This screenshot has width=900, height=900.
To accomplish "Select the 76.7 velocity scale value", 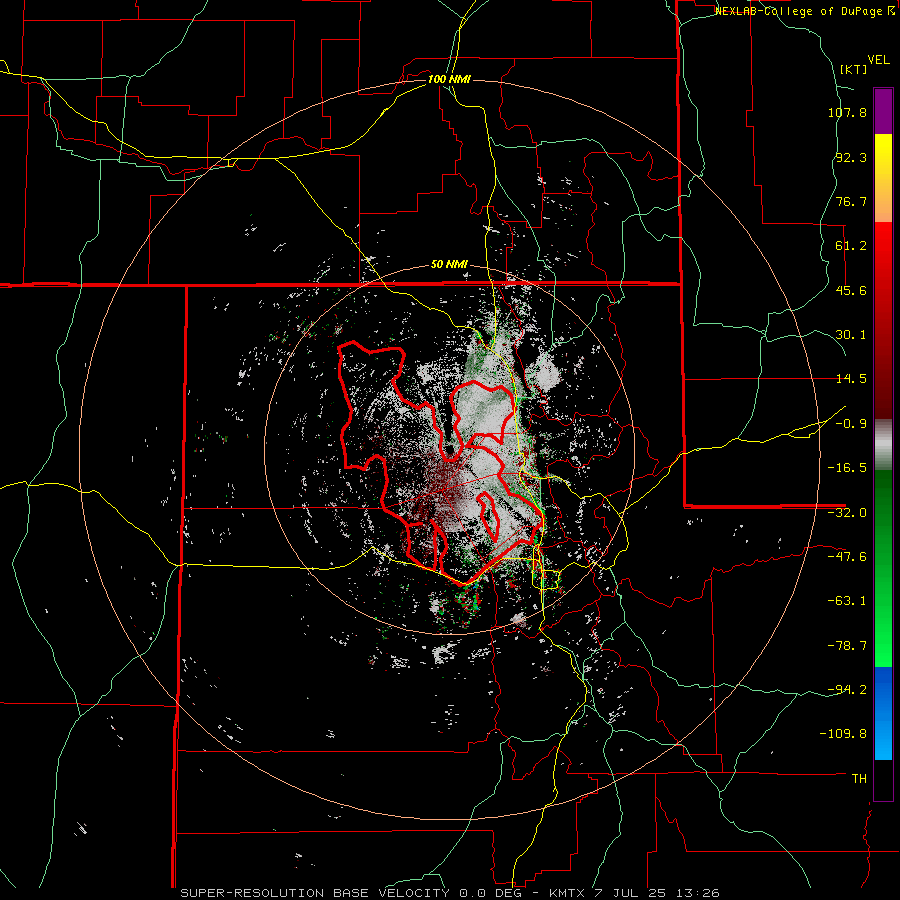I will coord(851,201).
